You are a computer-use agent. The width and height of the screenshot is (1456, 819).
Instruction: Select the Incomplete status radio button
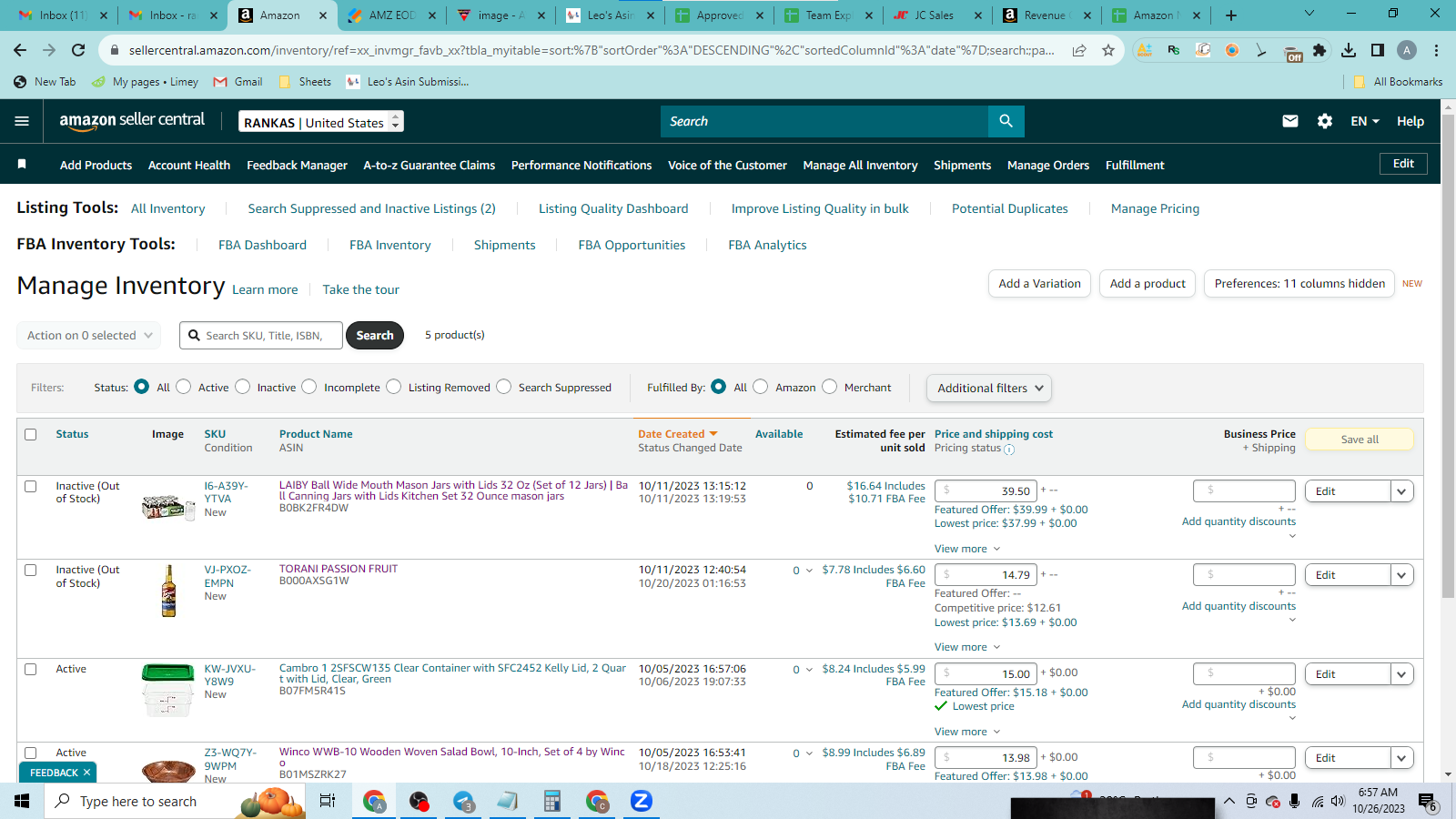[309, 387]
